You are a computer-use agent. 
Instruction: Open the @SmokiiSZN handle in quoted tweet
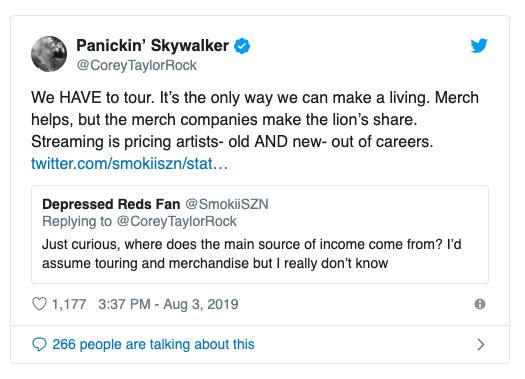(227, 204)
